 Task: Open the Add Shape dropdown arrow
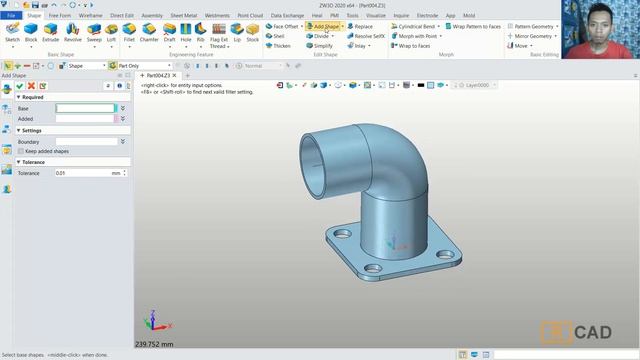tap(342, 27)
